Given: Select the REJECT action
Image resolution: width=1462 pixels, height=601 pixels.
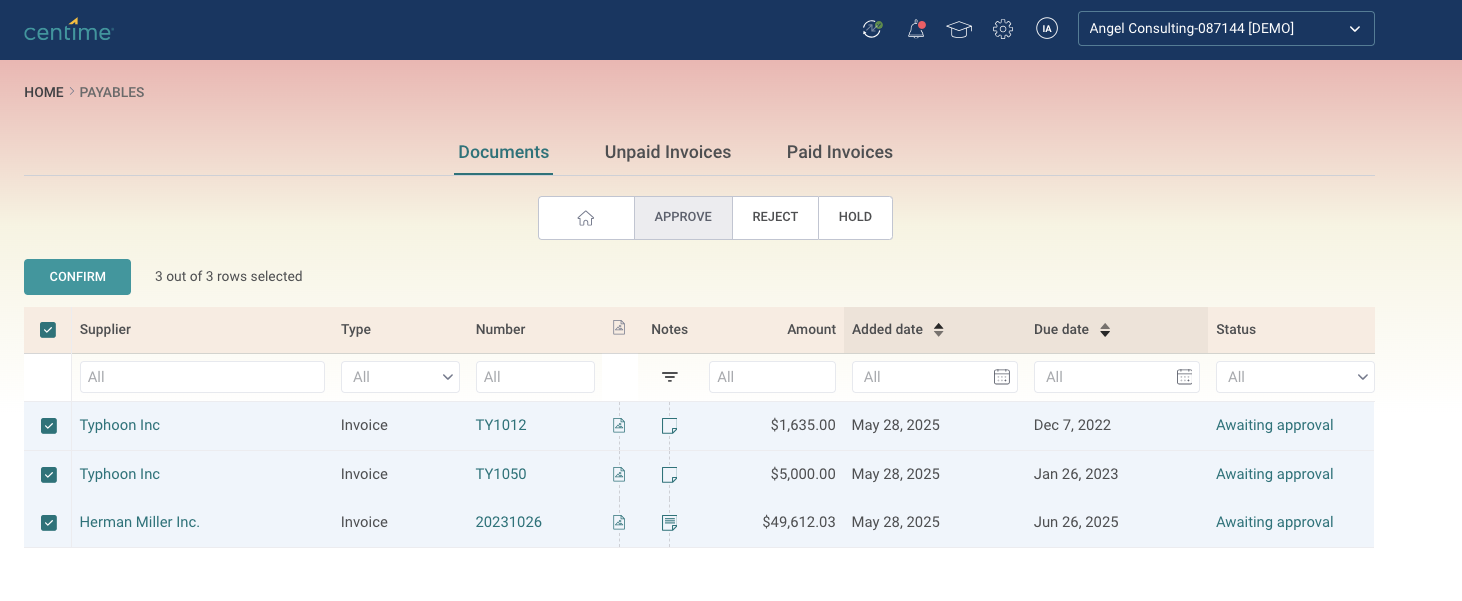Looking at the screenshot, I should tap(775, 218).
